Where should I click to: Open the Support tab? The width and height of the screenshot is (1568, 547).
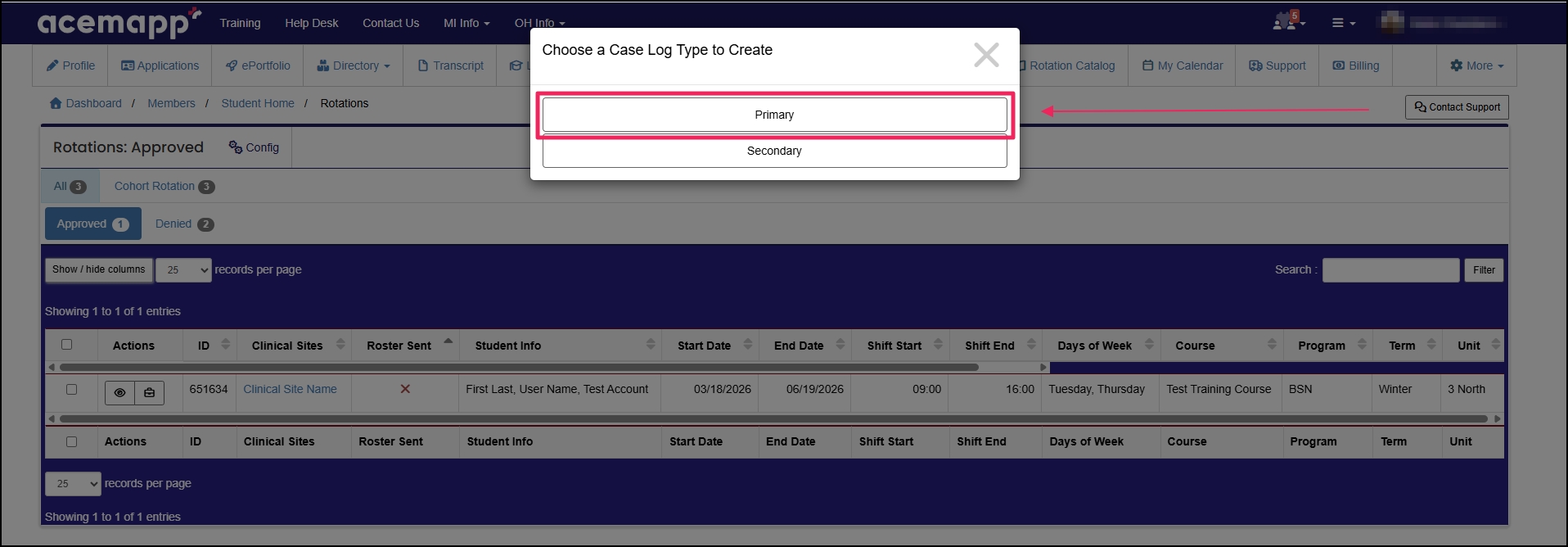point(1277,66)
